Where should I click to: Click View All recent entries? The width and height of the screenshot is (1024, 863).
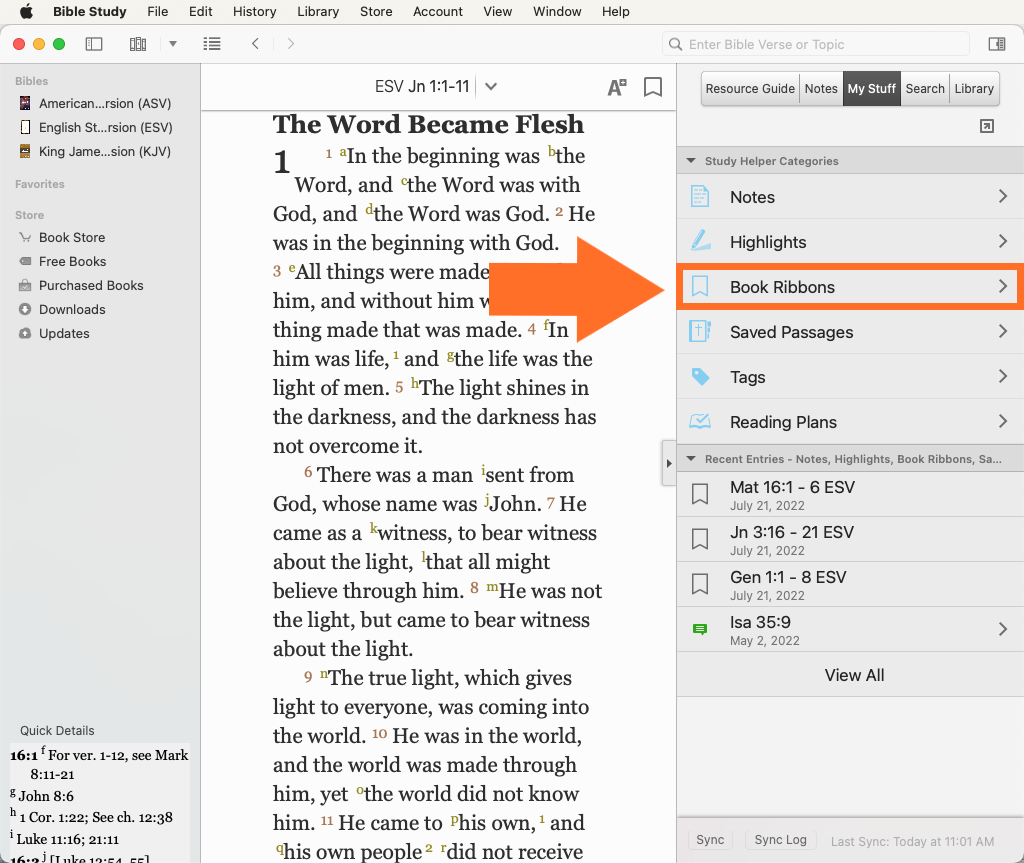(x=854, y=676)
